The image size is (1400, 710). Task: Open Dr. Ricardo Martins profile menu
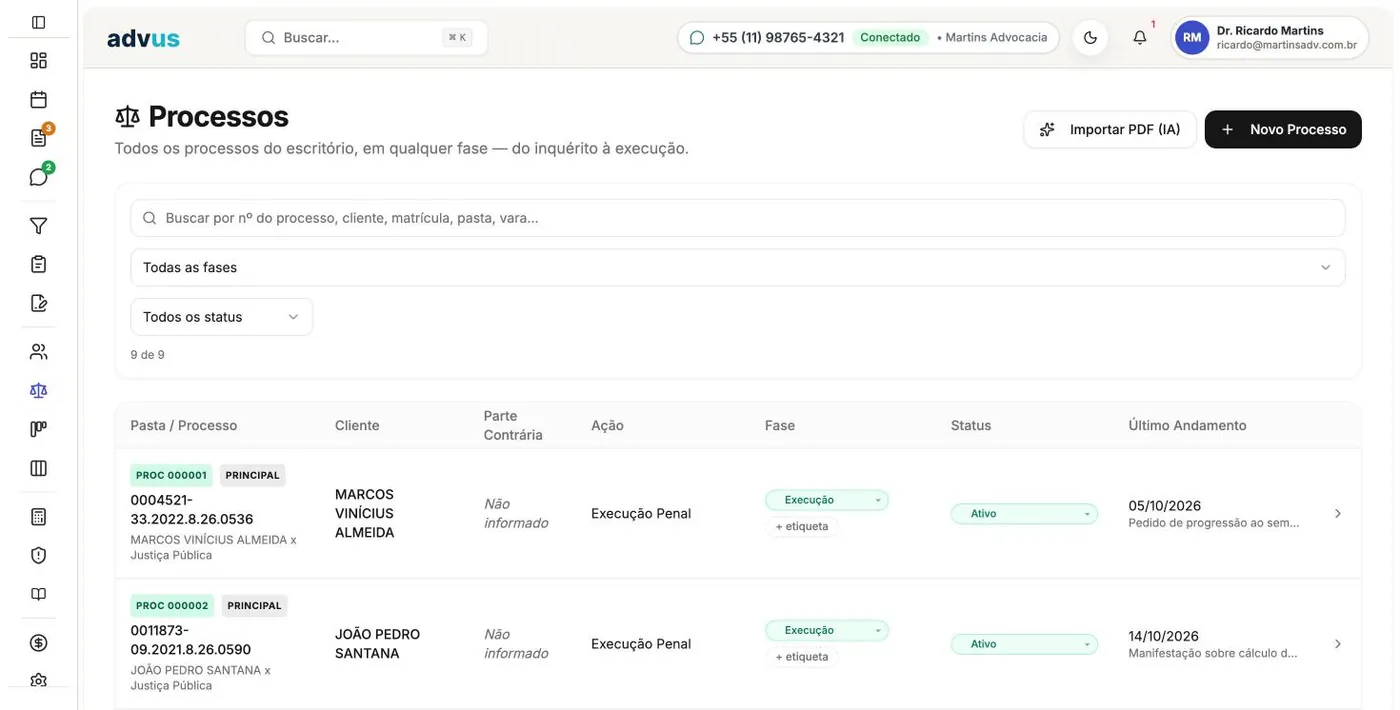1269,38
